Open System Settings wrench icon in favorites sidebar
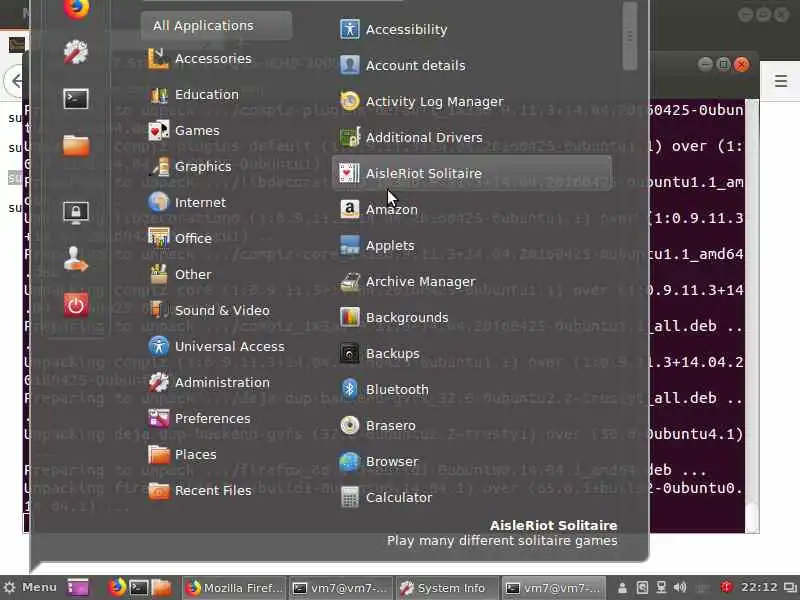Viewport: 800px width, 600px height. (x=76, y=52)
